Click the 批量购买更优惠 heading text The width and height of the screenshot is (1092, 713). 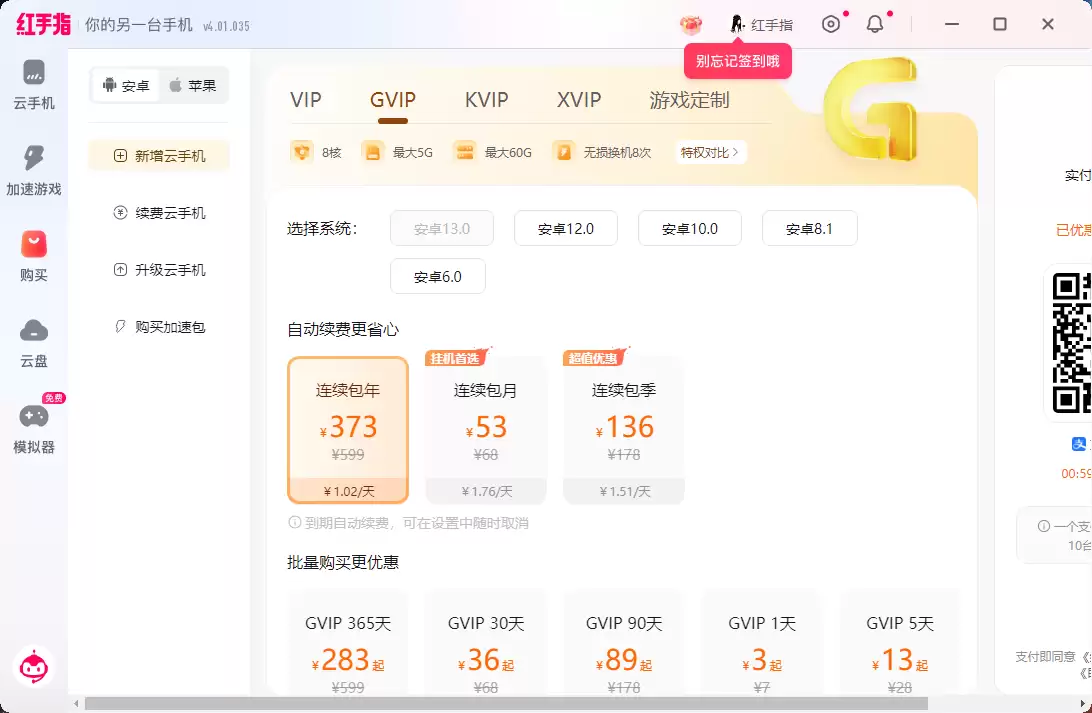point(343,563)
